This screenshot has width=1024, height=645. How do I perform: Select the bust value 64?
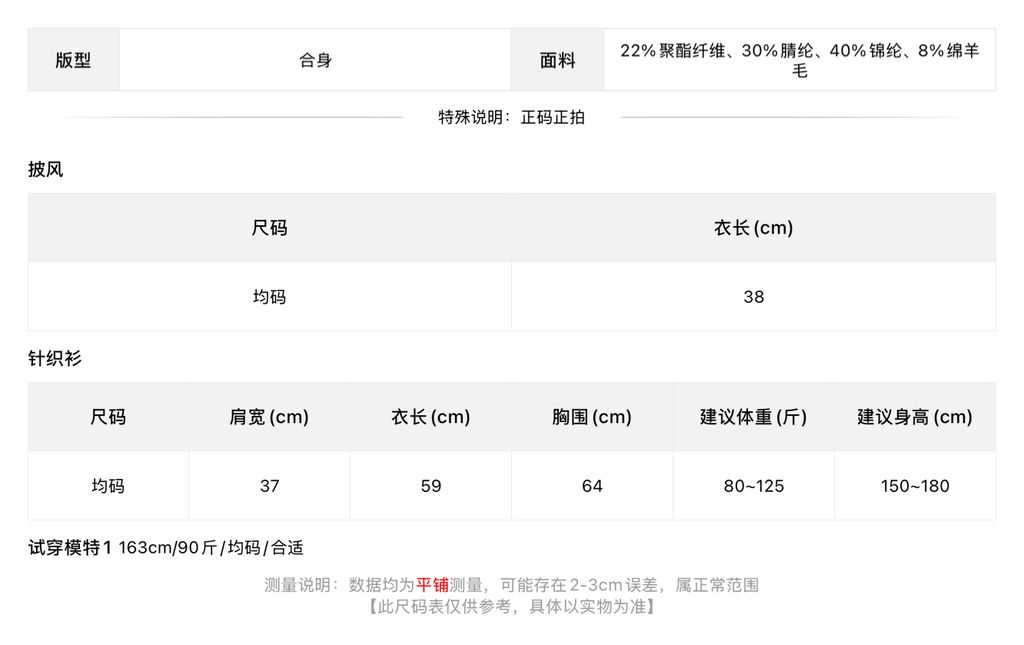tap(592, 486)
